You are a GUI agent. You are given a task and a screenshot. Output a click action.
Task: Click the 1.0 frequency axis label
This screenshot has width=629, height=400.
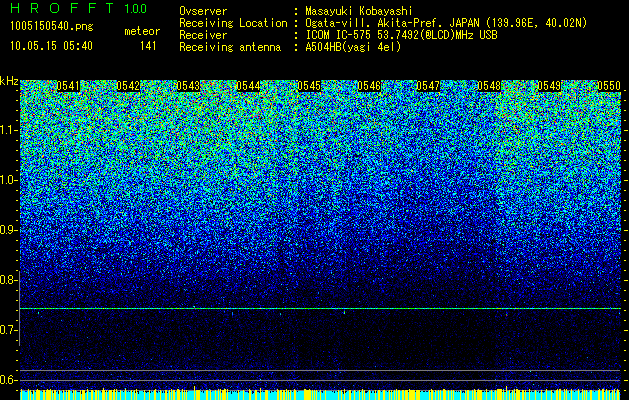(9, 180)
